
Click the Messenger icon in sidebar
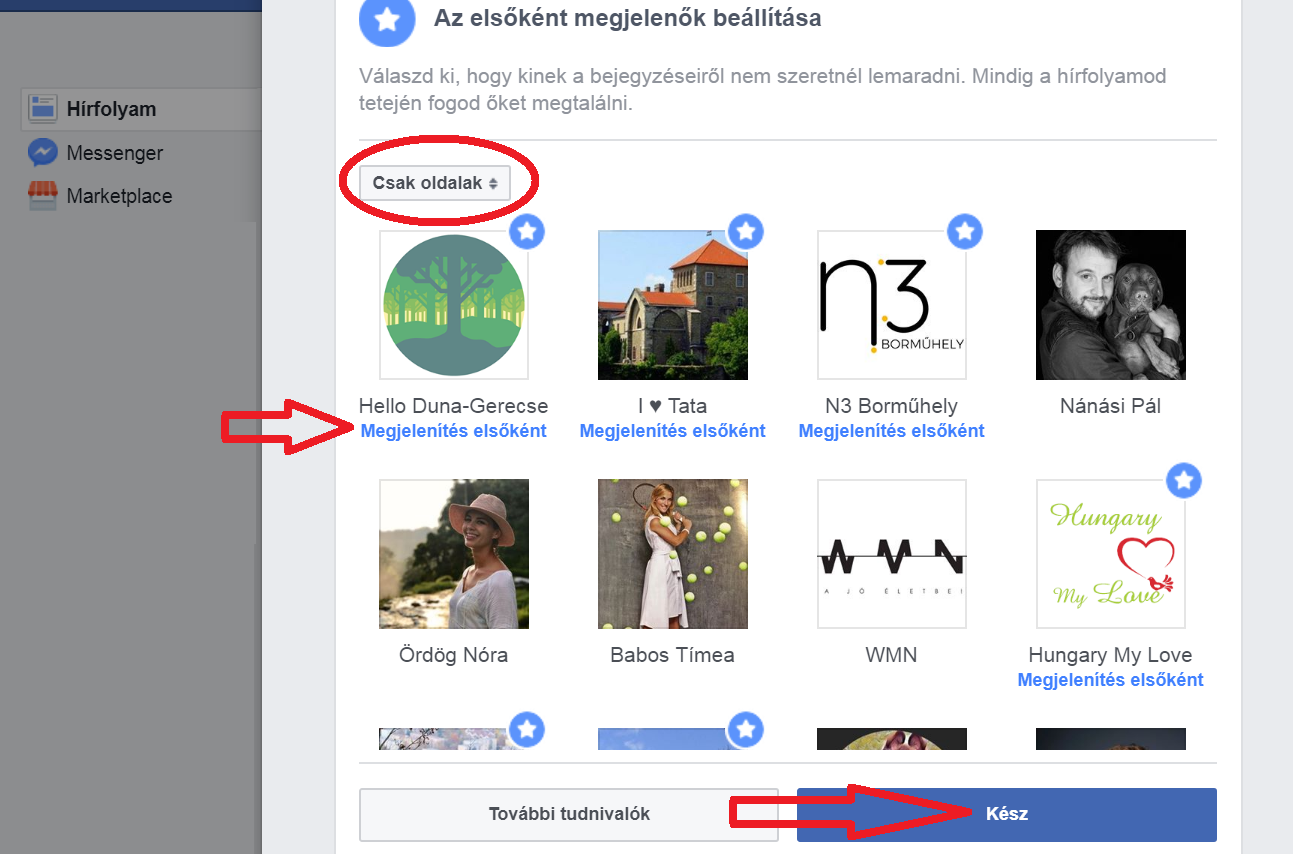coord(42,153)
